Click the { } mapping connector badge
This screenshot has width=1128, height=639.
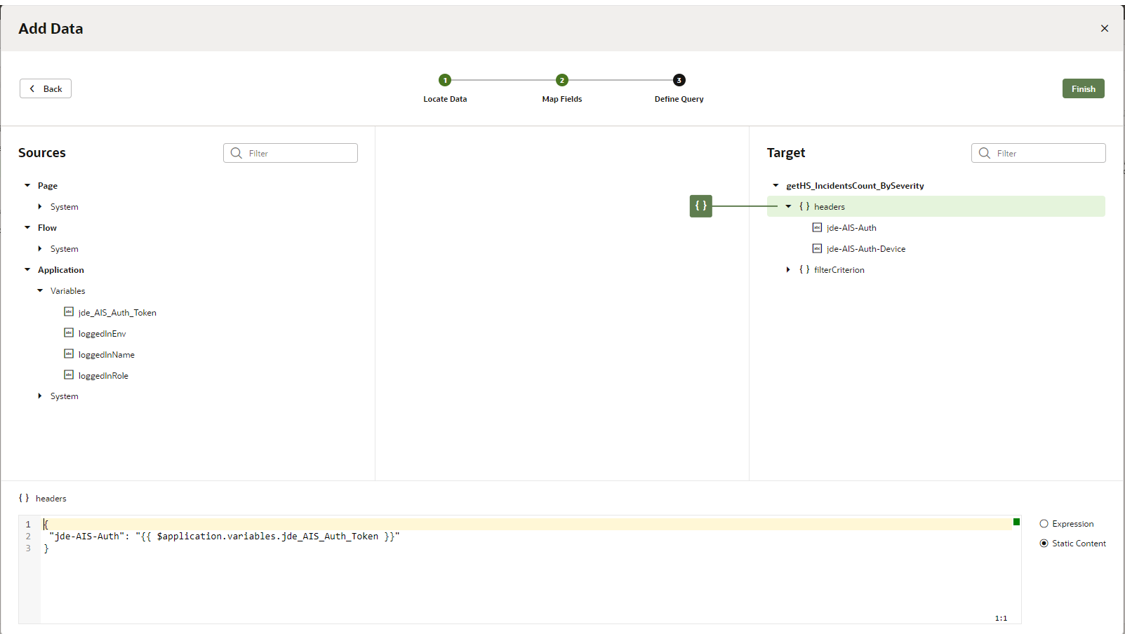pyautogui.click(x=701, y=206)
